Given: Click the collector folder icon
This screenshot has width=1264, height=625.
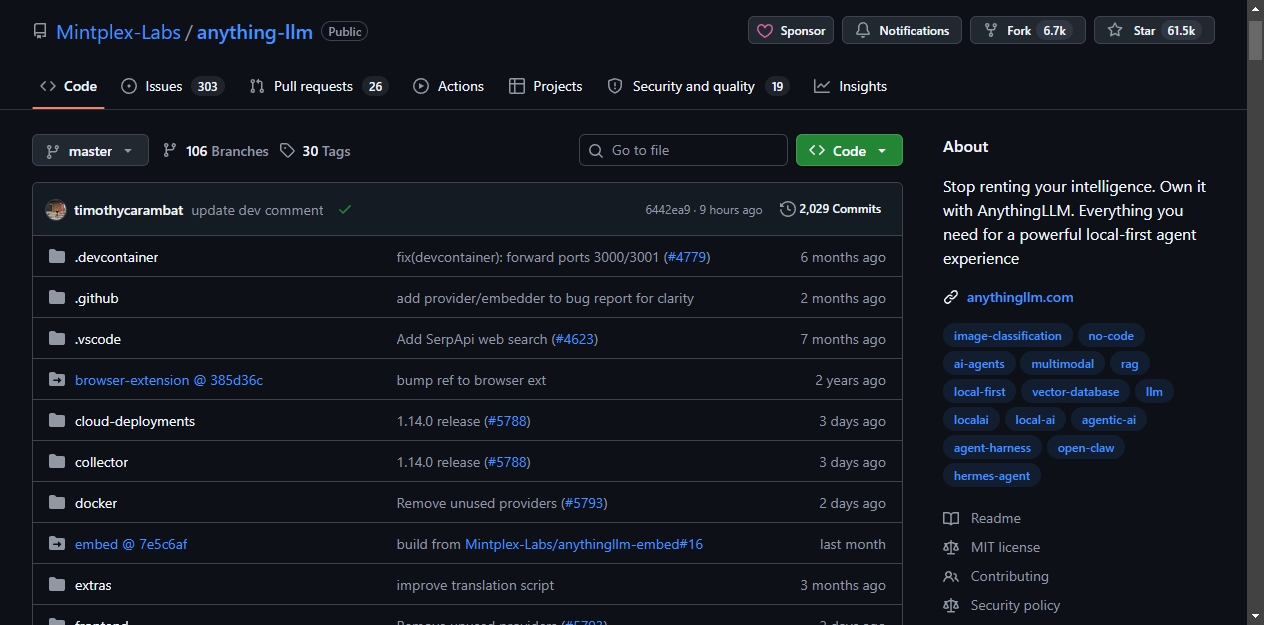Looking at the screenshot, I should coord(57,462).
